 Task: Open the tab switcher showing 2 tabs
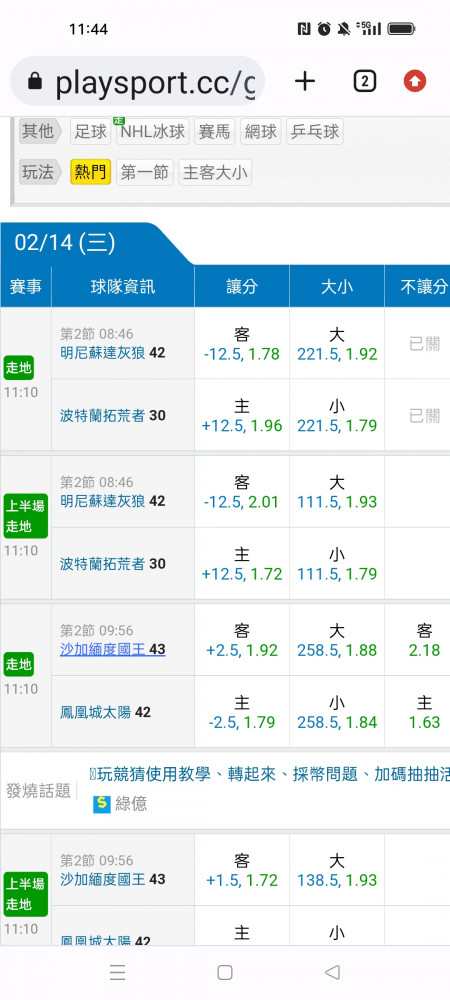click(x=364, y=81)
